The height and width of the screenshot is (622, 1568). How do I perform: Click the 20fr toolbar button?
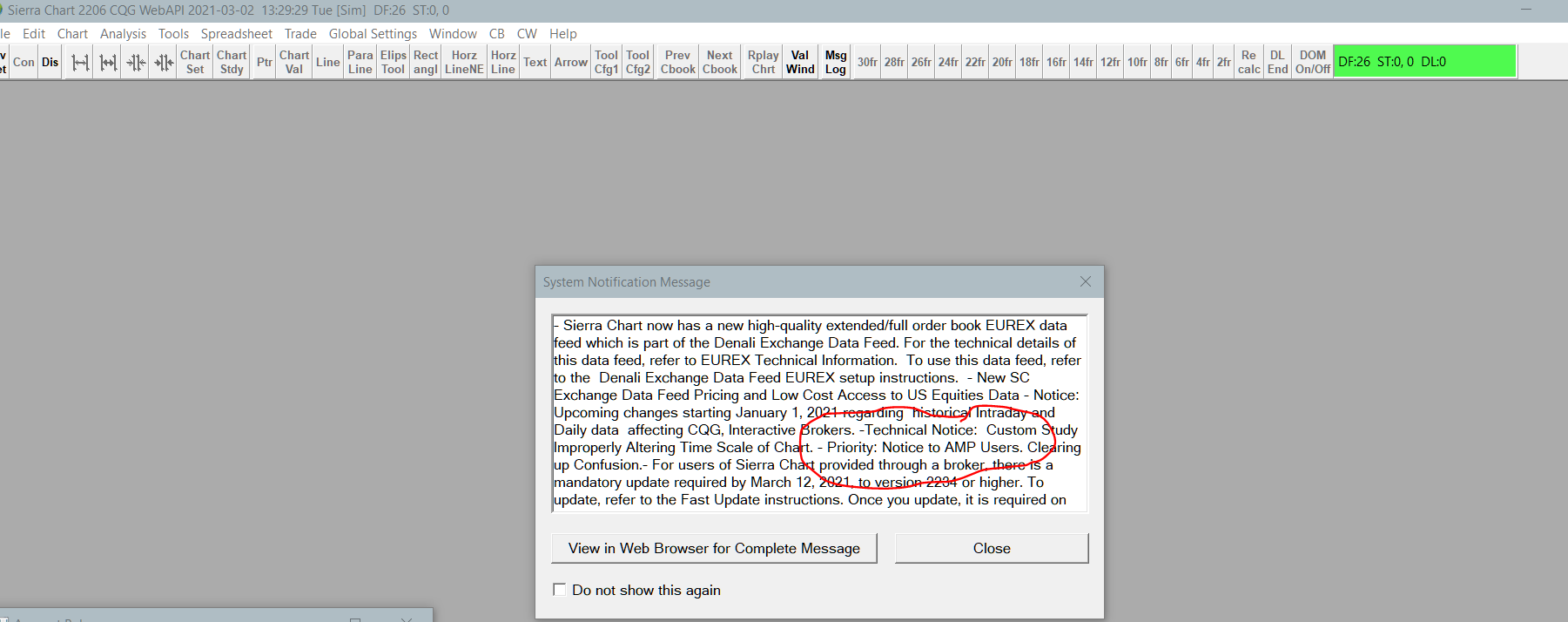coord(1002,62)
